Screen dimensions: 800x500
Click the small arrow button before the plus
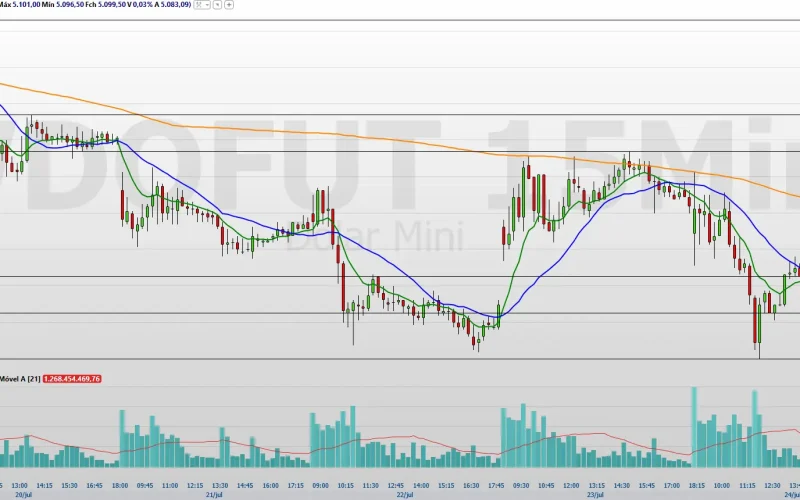217,5
